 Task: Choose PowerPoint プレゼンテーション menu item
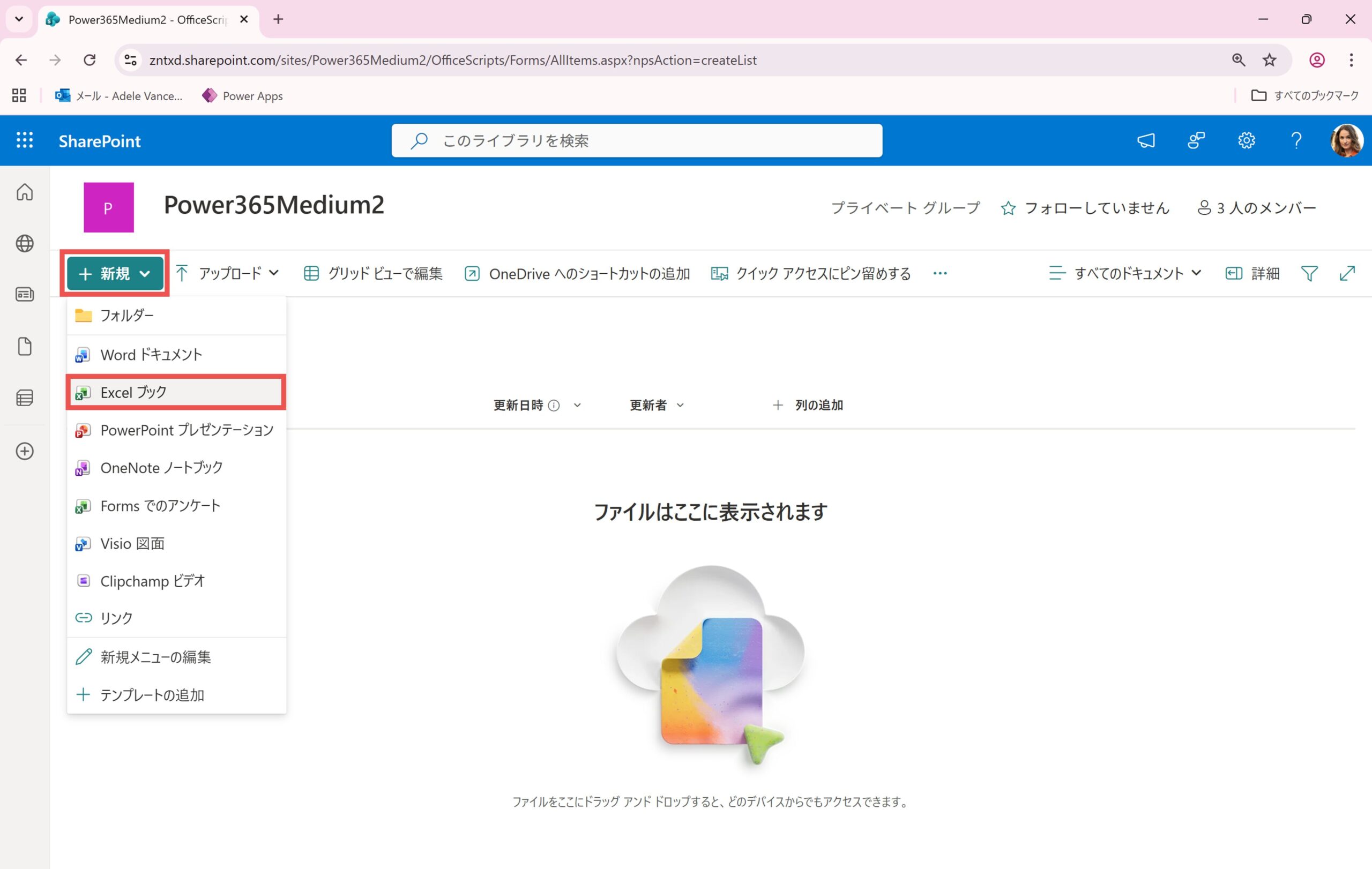pyautogui.click(x=187, y=430)
